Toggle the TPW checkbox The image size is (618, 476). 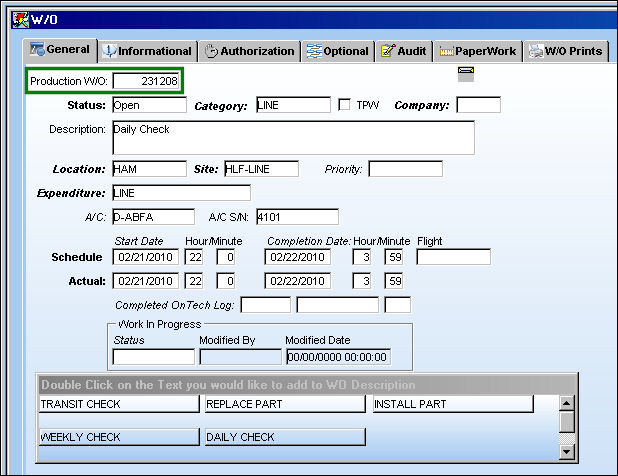344,105
